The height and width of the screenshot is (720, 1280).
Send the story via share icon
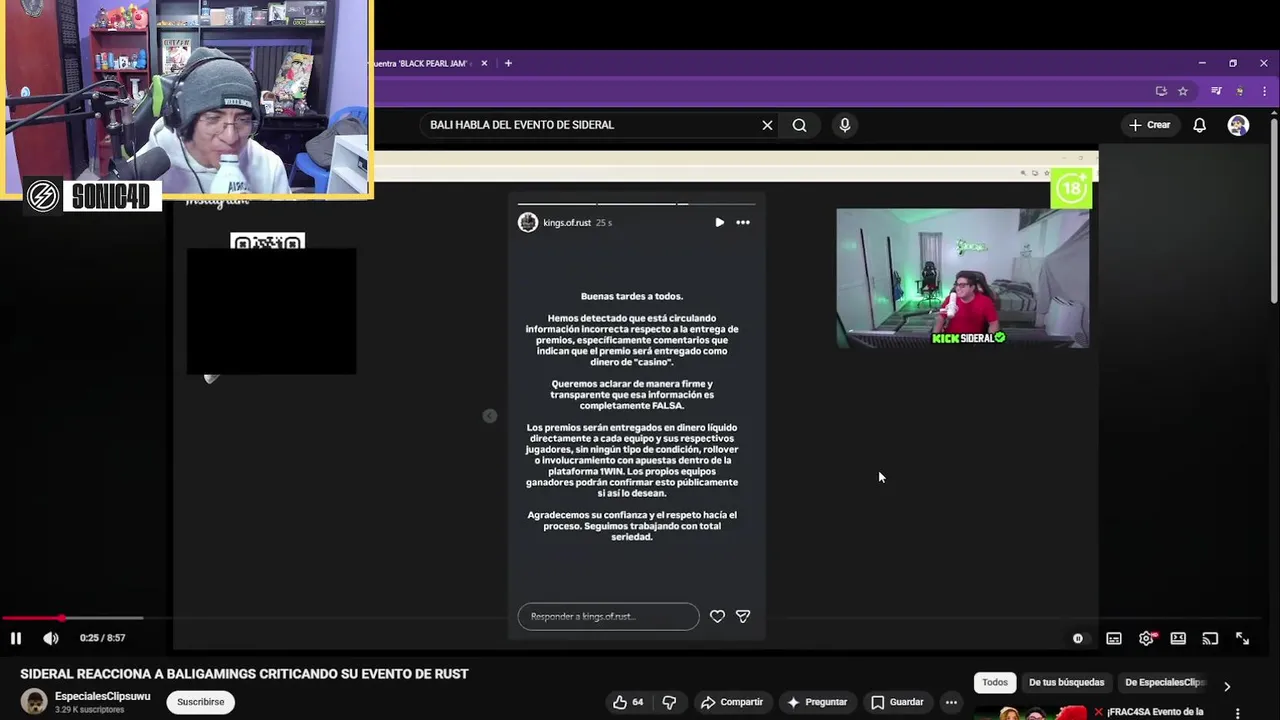(x=743, y=616)
